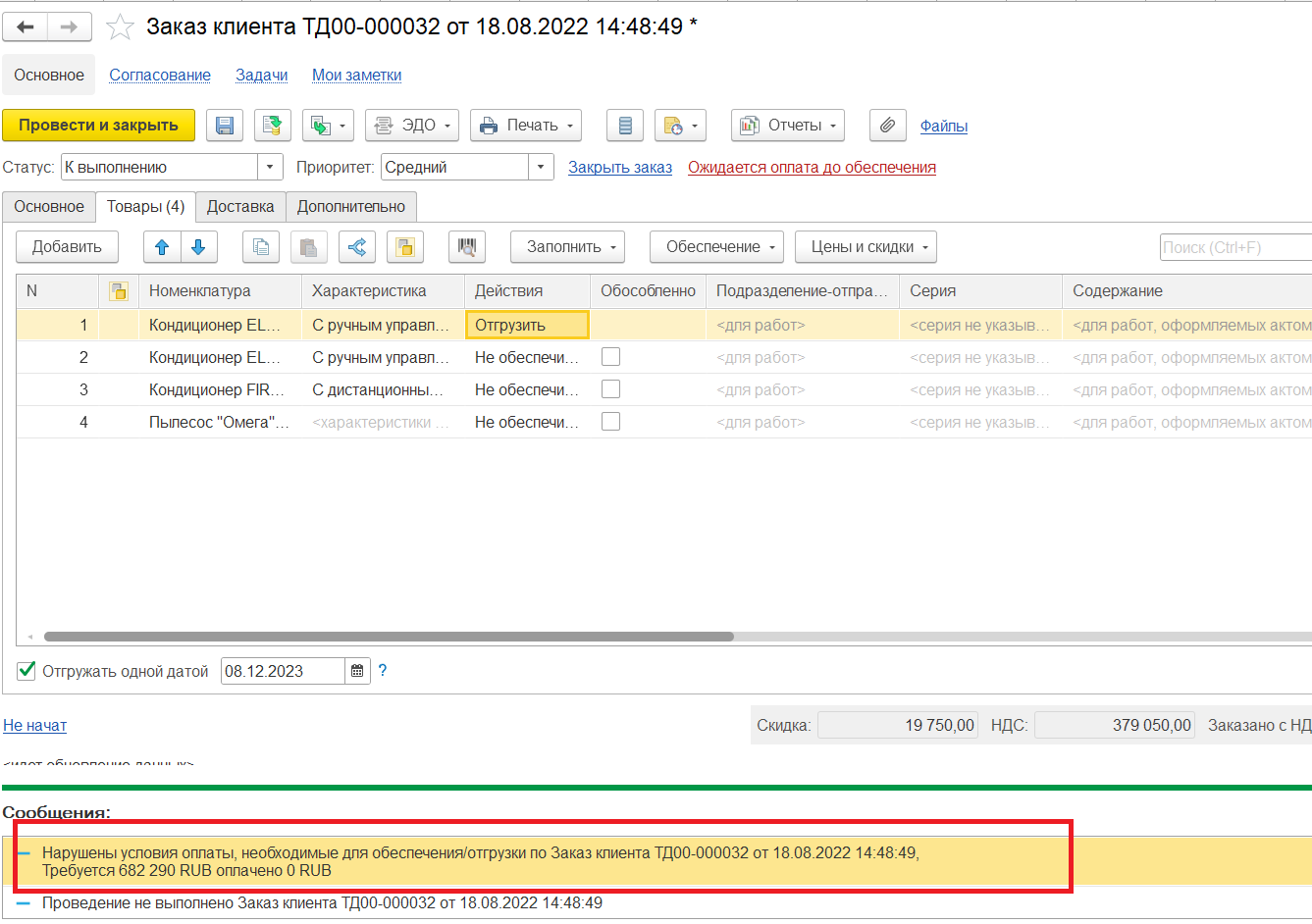Select the upper Основное section tab

point(49,76)
